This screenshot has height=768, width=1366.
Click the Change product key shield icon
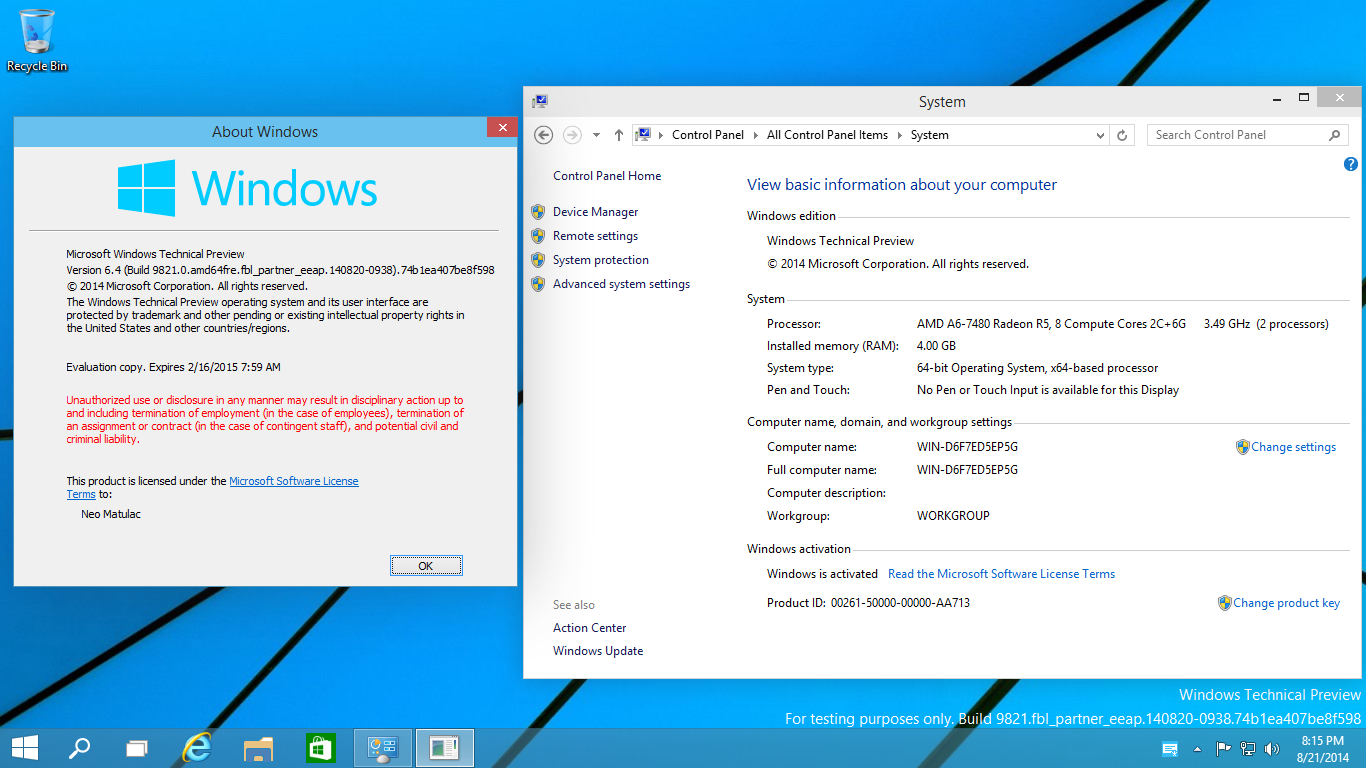coord(1224,603)
